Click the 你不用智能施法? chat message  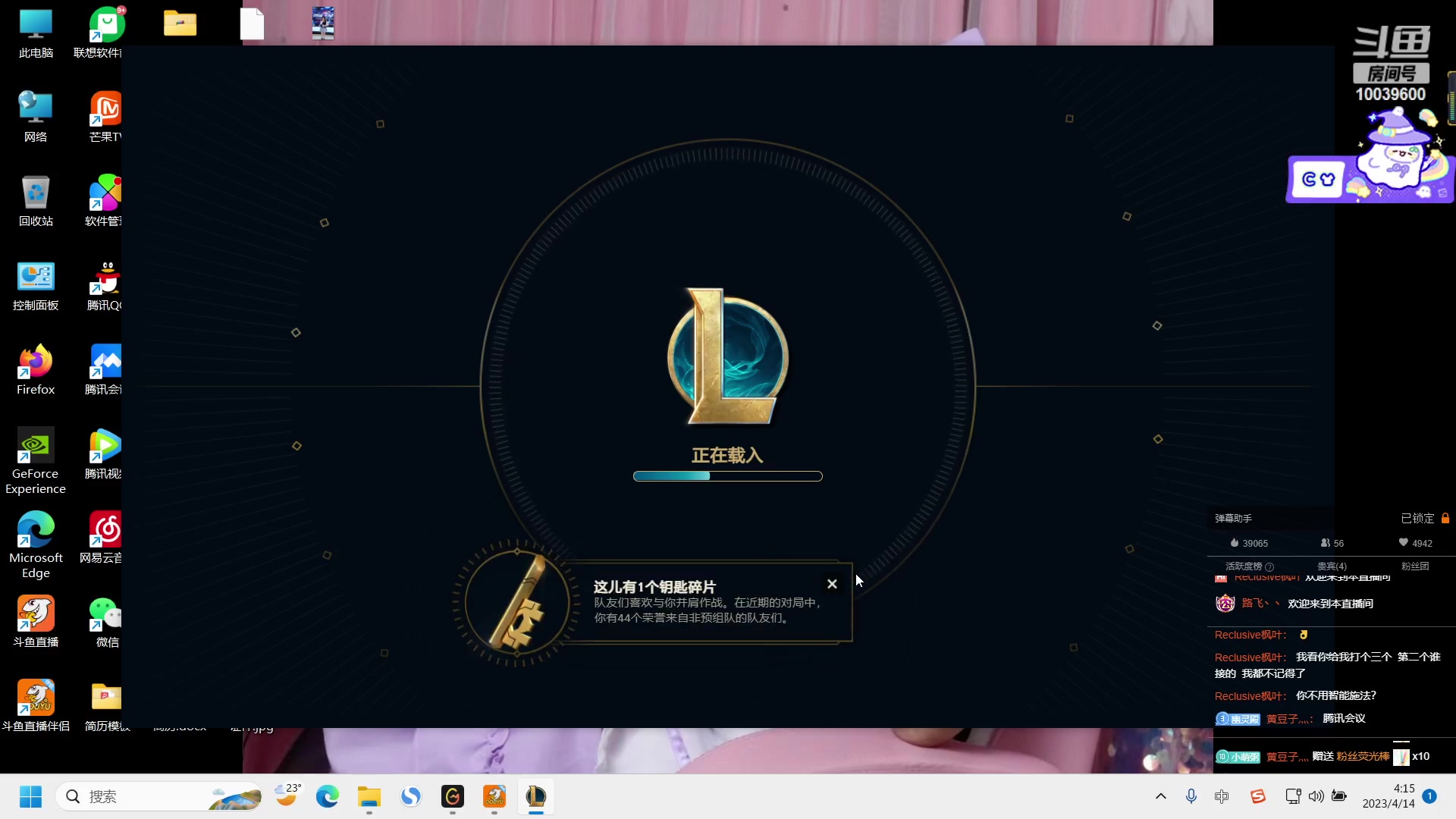pyautogui.click(x=1335, y=695)
